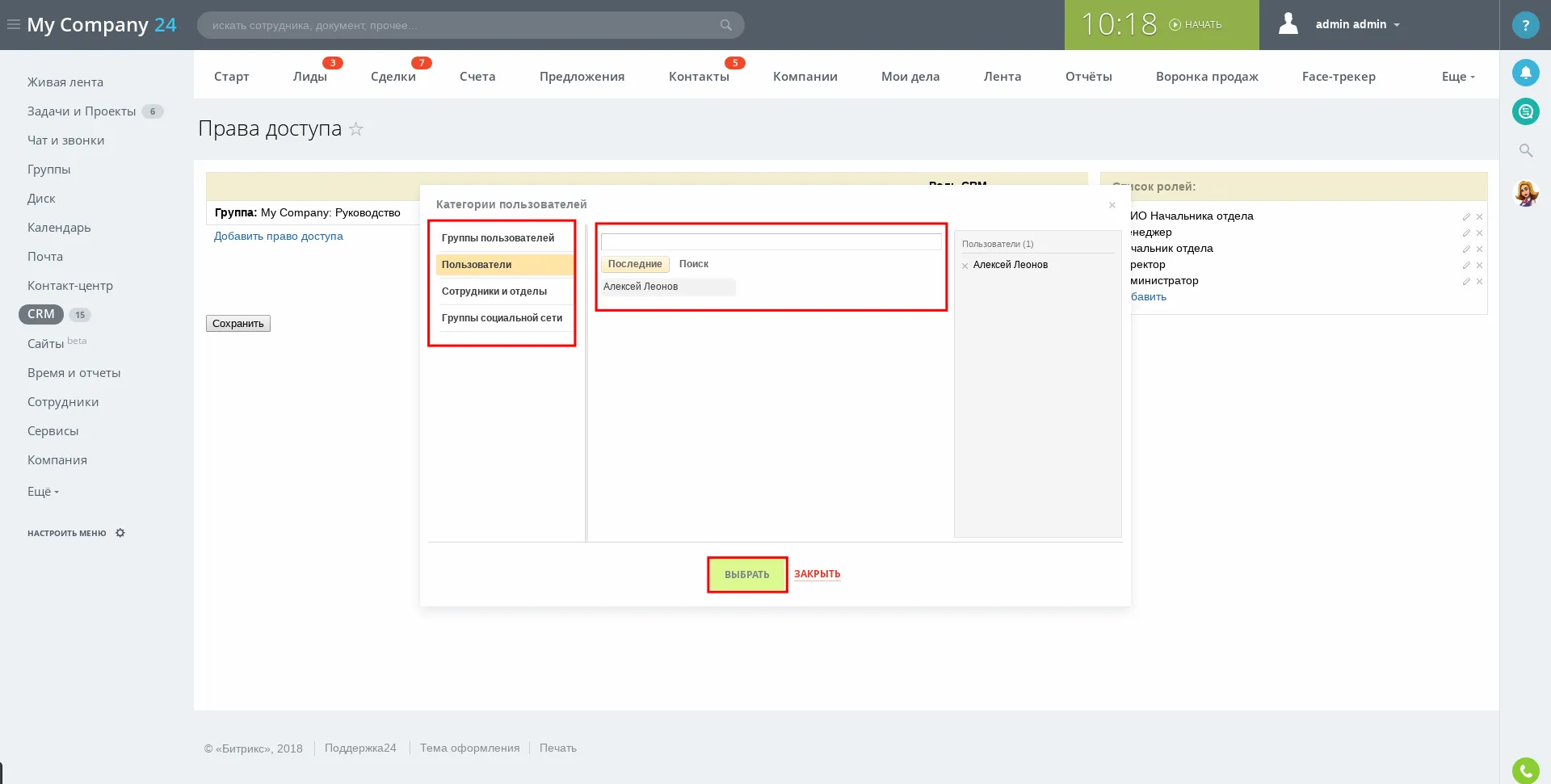Choose Алексей Леонов from recent list

coord(641,287)
